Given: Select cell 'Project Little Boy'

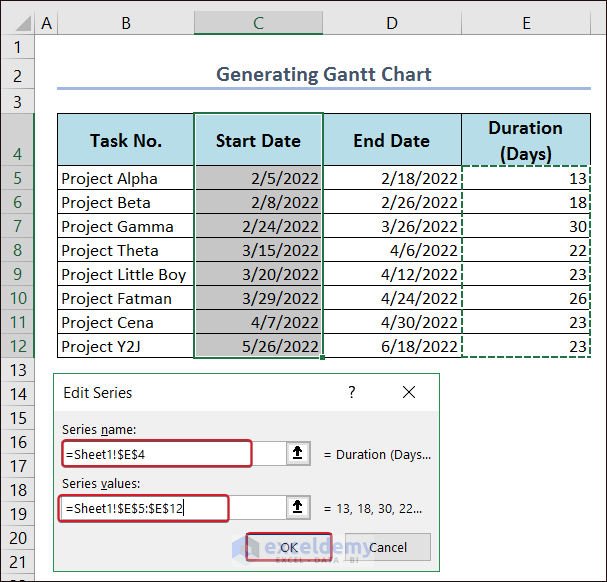Looking at the screenshot, I should (x=126, y=274).
